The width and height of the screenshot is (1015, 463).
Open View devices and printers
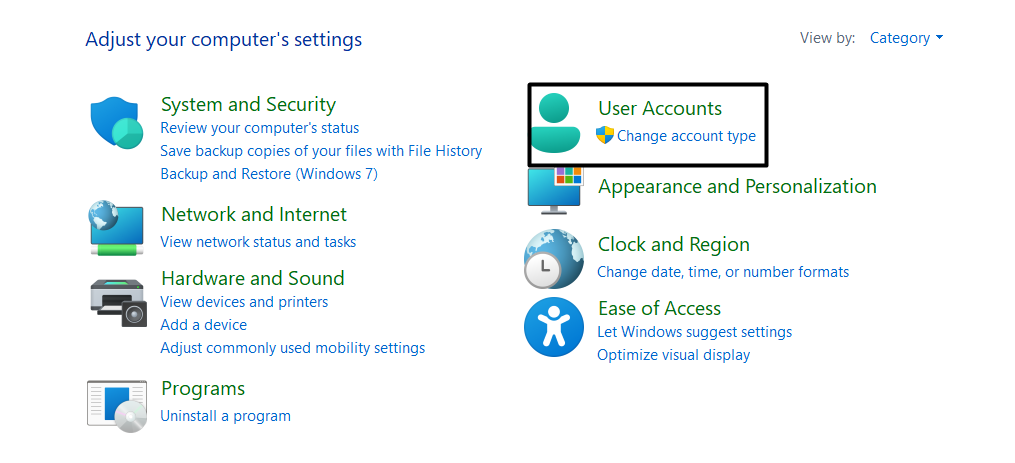[x=244, y=302]
